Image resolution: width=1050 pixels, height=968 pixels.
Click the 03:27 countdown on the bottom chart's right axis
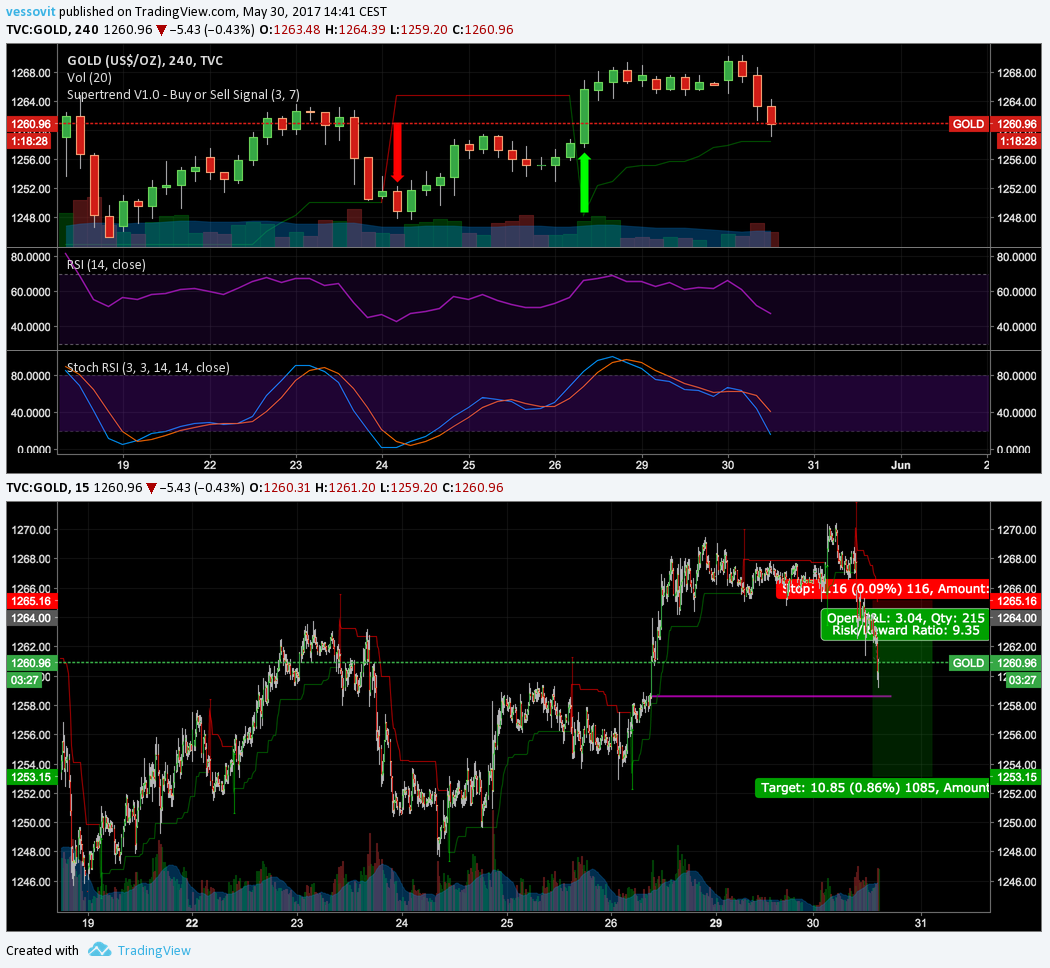(1021, 680)
